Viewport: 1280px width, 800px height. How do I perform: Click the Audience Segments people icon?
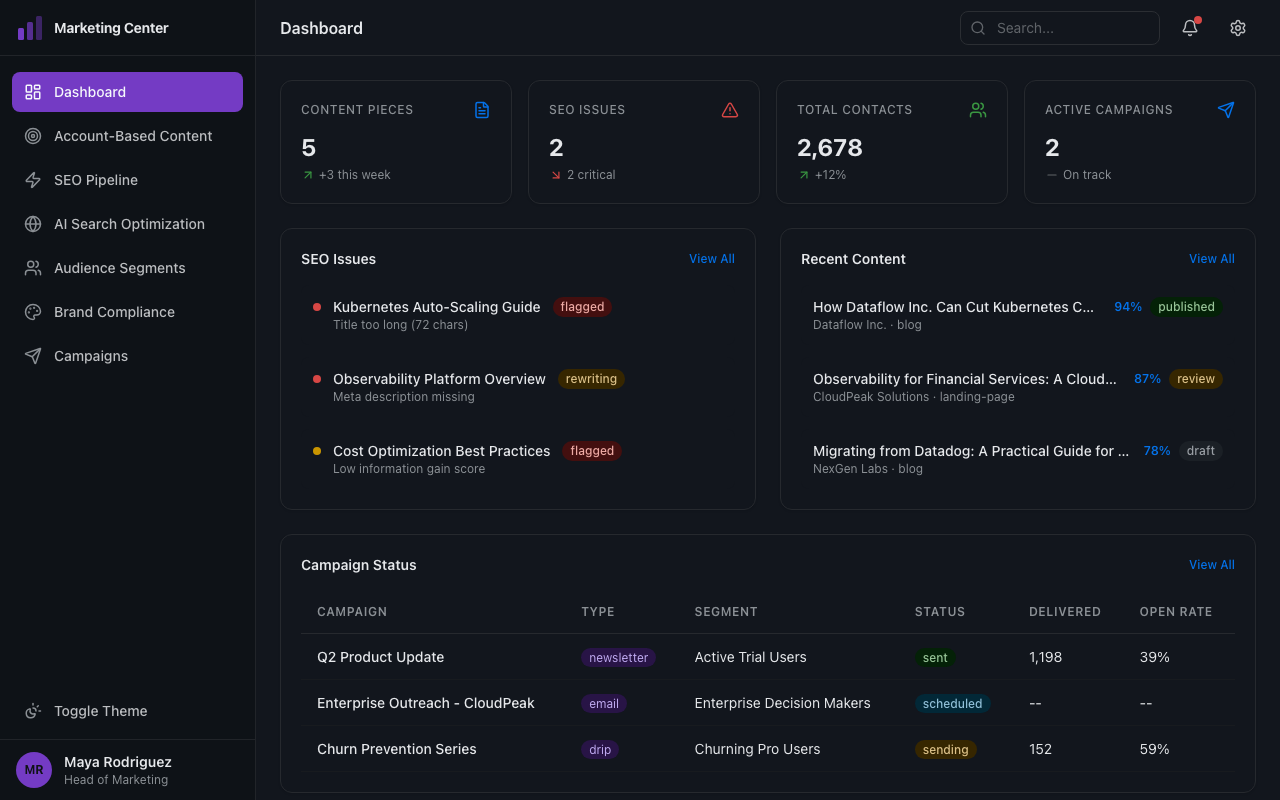pos(33,268)
